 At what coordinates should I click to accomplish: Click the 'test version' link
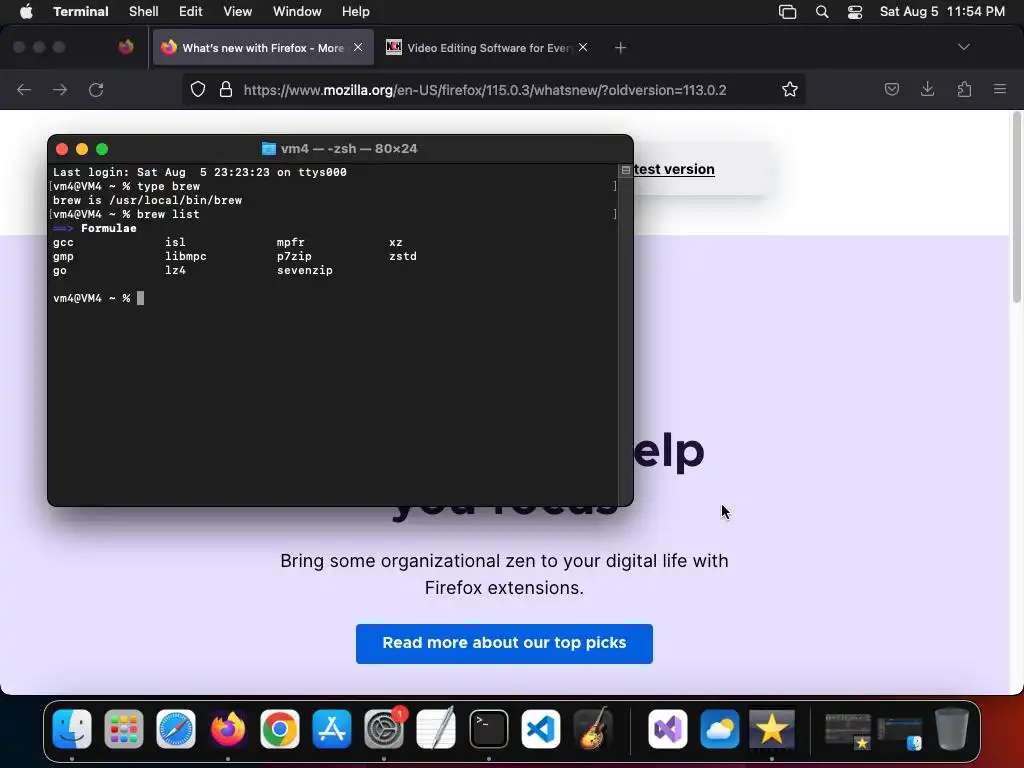click(x=674, y=169)
